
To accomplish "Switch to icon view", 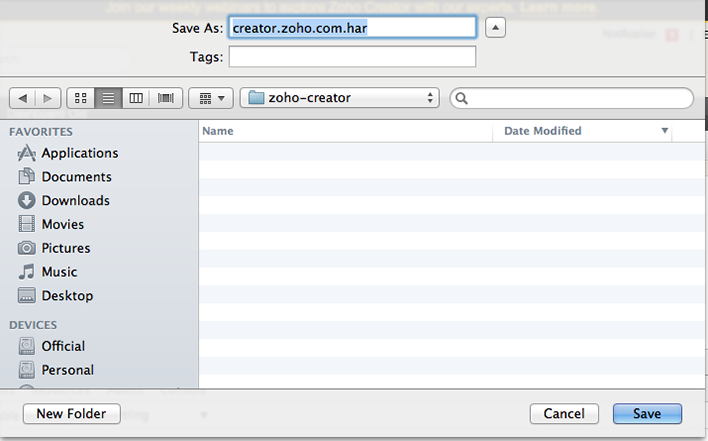I will (81, 98).
